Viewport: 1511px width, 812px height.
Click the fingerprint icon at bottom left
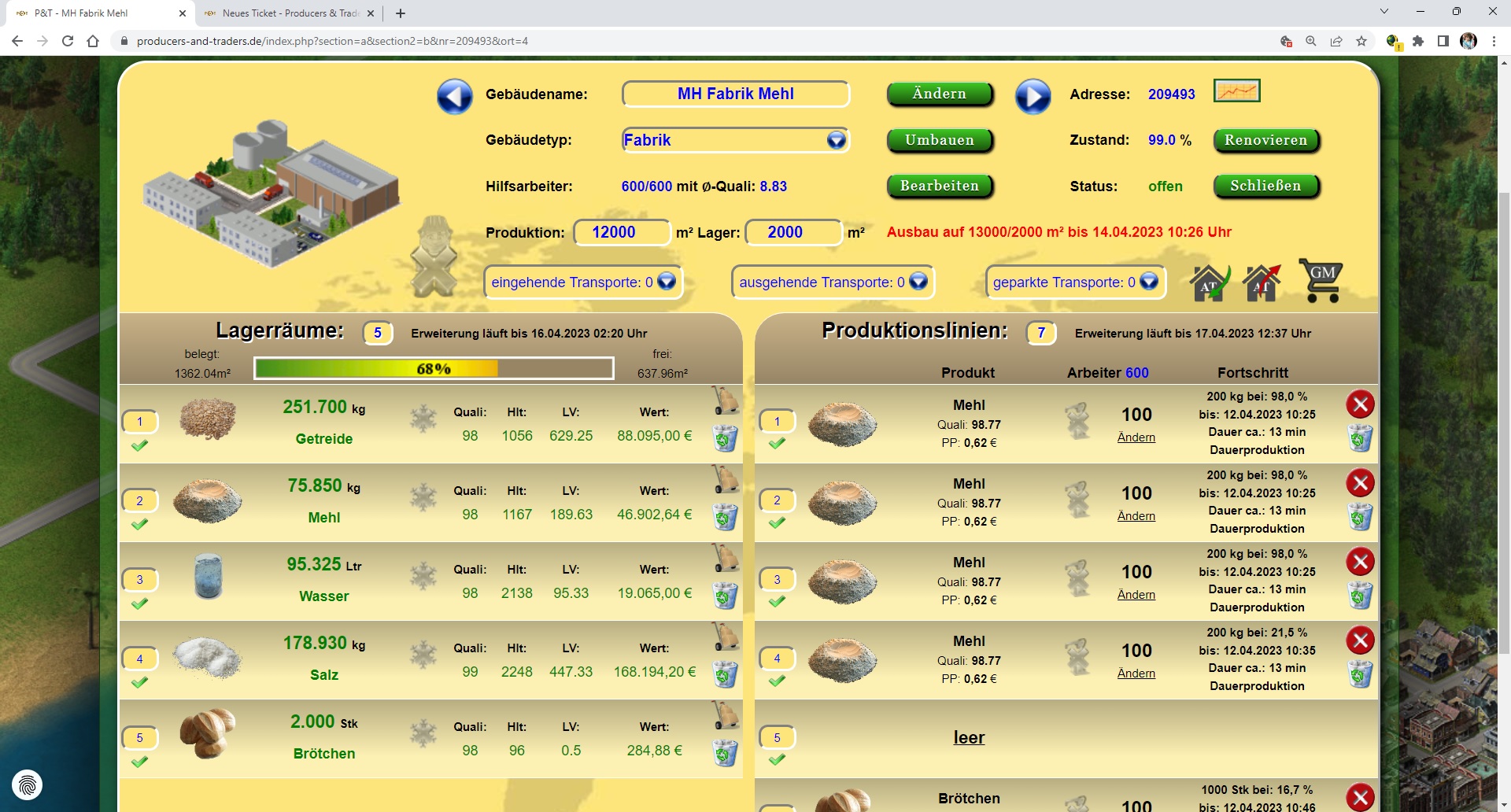28,784
